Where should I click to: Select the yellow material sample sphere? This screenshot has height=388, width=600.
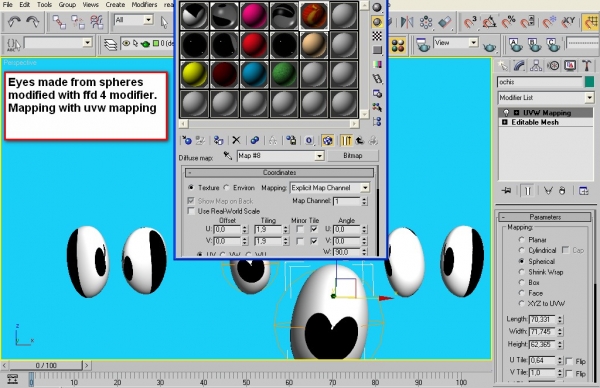pyautogui.click(x=194, y=74)
